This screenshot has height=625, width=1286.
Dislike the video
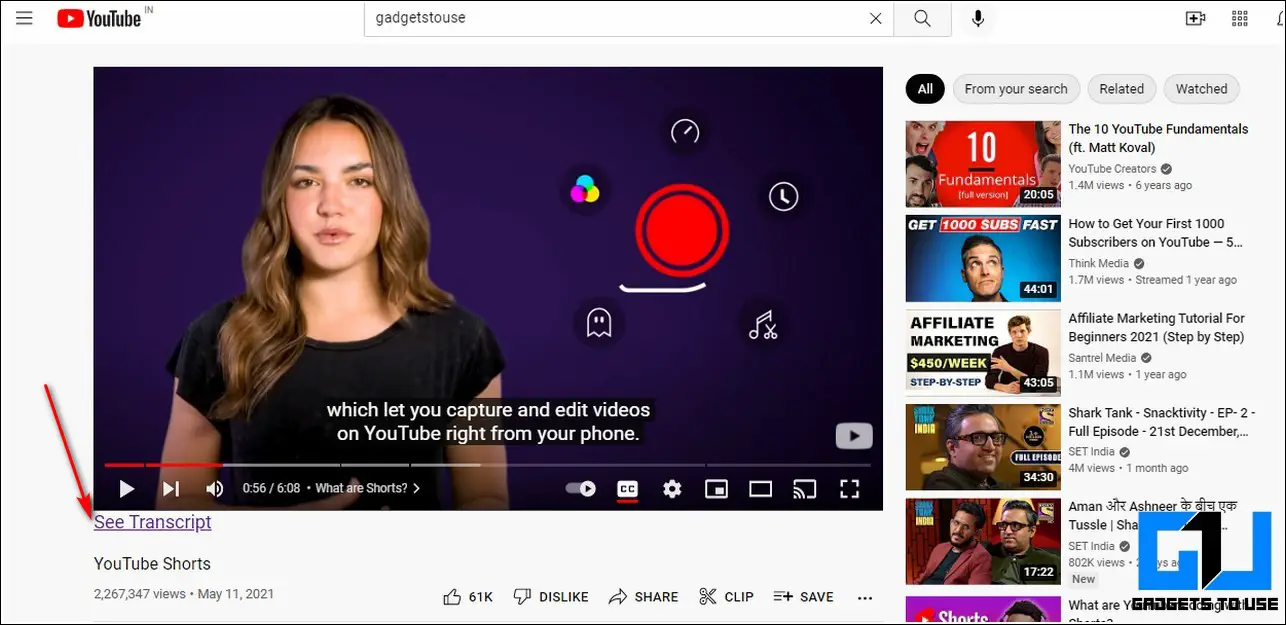[551, 597]
